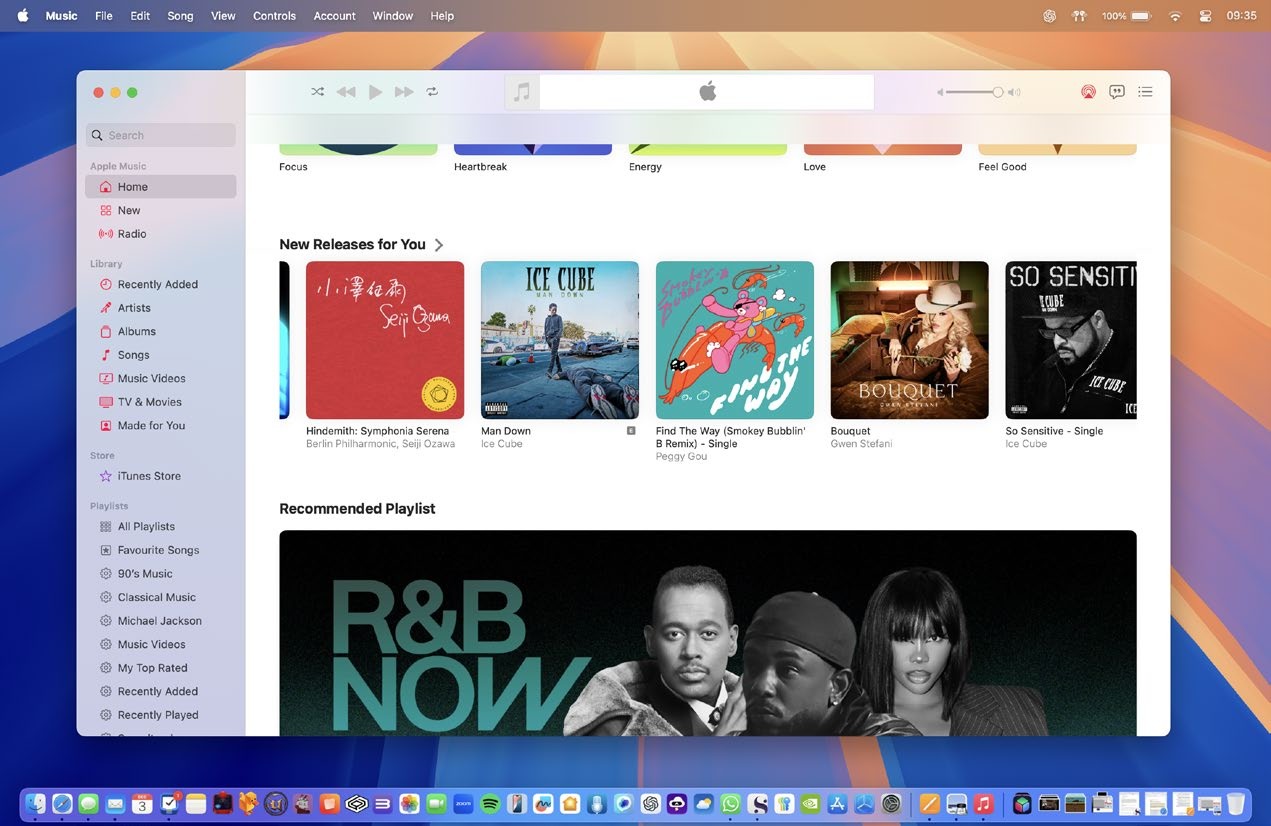Open the Music app menu
The height and width of the screenshot is (826, 1271).
tap(61, 16)
